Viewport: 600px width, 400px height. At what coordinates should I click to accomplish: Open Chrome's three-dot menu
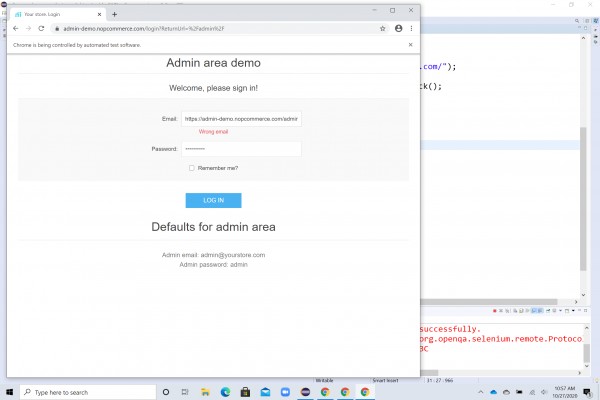click(411, 28)
